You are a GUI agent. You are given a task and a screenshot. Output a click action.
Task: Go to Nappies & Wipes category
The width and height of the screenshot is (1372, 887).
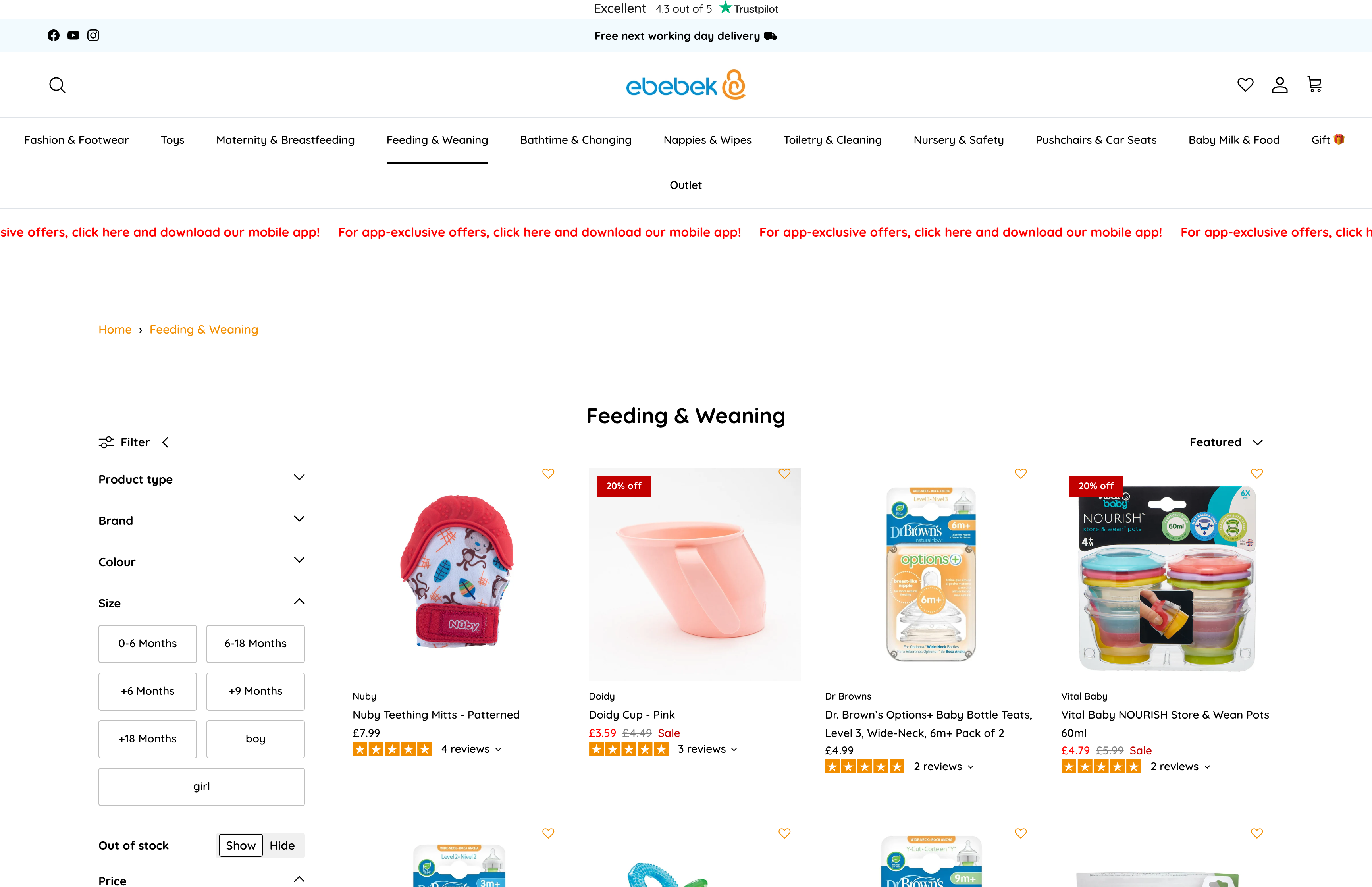click(x=707, y=140)
